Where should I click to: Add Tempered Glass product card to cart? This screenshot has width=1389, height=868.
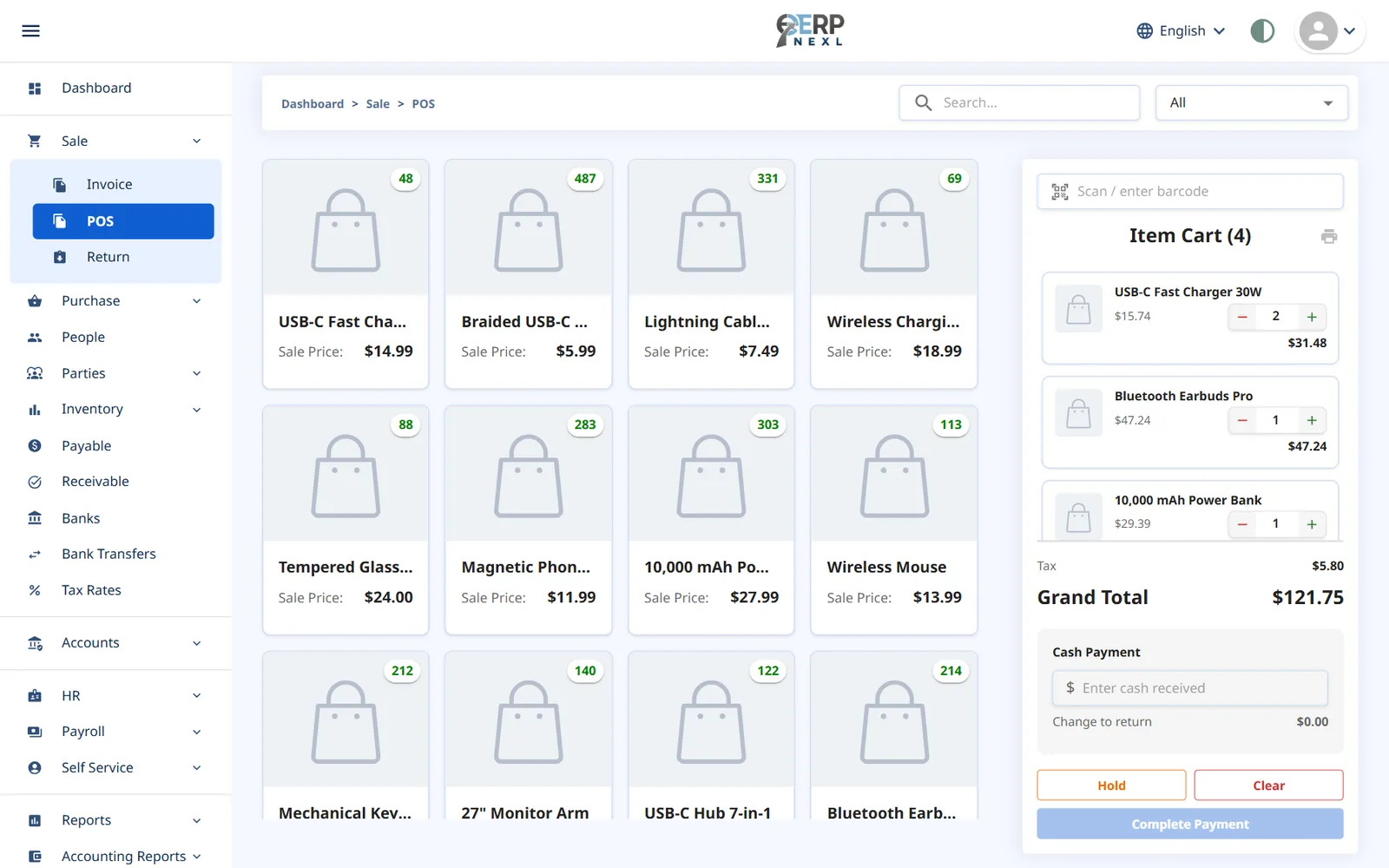(346, 520)
